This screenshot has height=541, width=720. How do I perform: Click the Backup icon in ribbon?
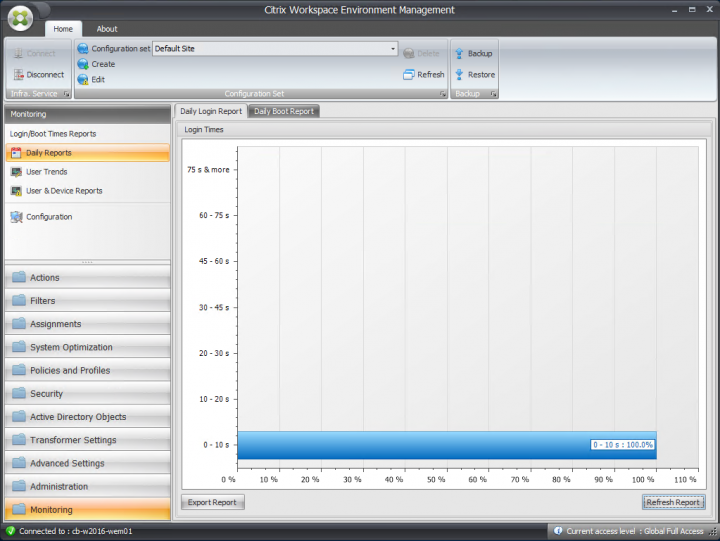pyautogui.click(x=460, y=53)
